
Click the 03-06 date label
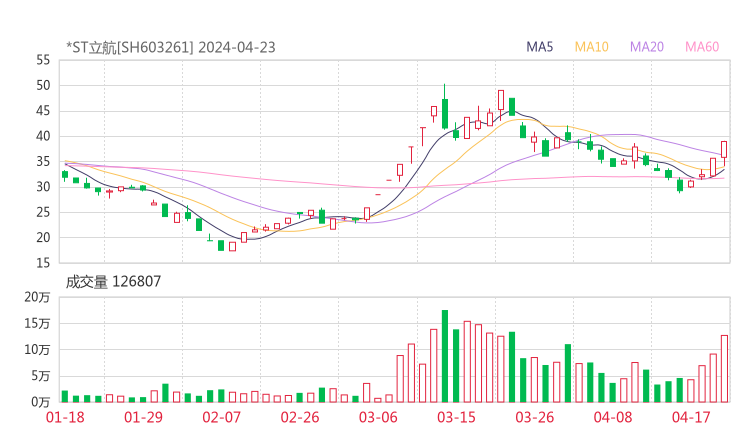378,417
